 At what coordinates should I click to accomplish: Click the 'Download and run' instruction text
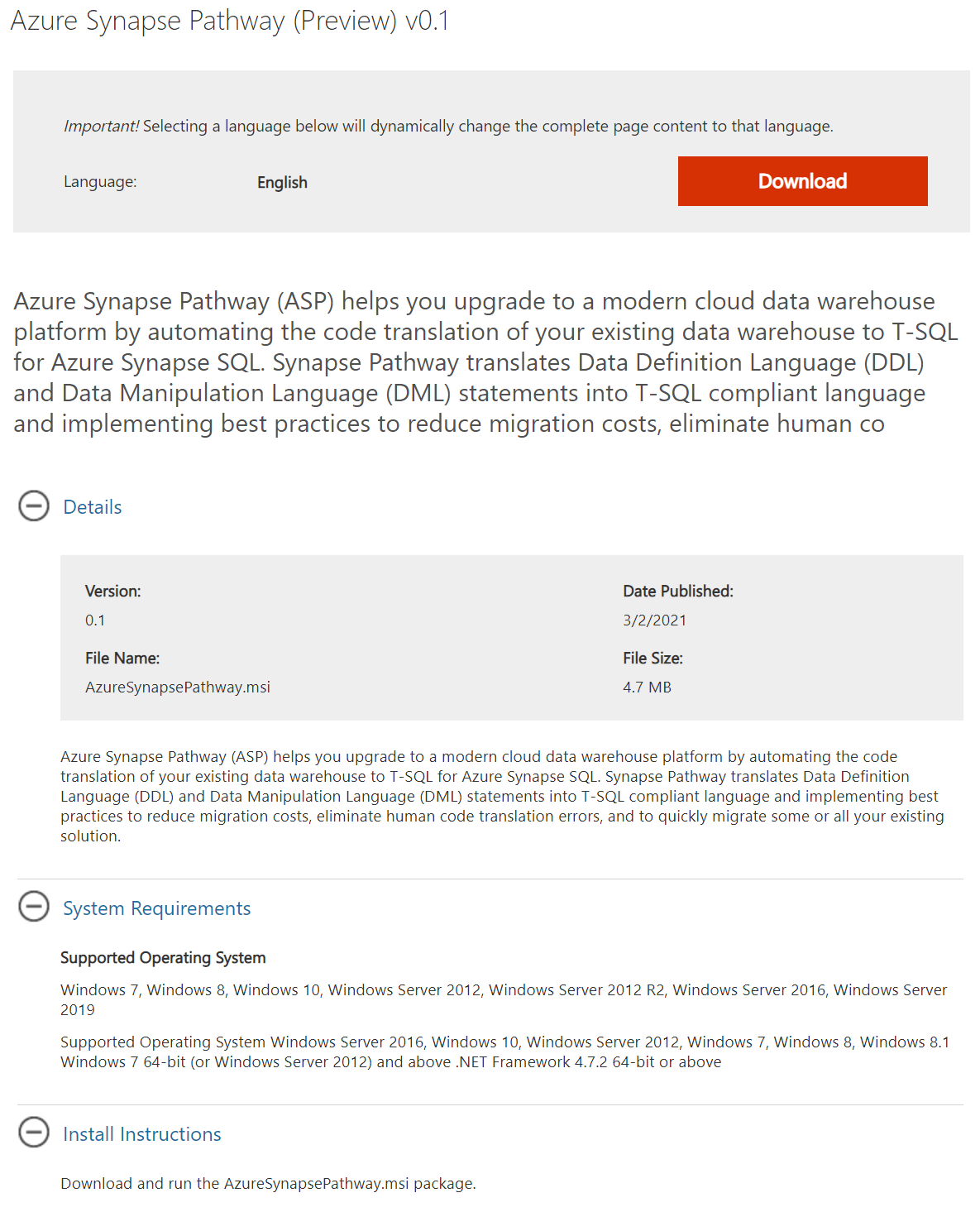(268, 1184)
